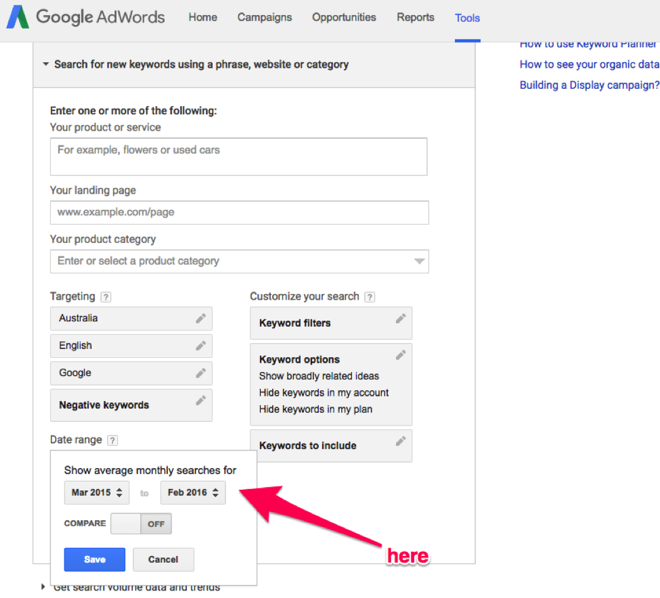Image resolution: width=660 pixels, height=598 pixels.
Task: Edit Keywords to include pencil icon
Action: tap(401, 441)
